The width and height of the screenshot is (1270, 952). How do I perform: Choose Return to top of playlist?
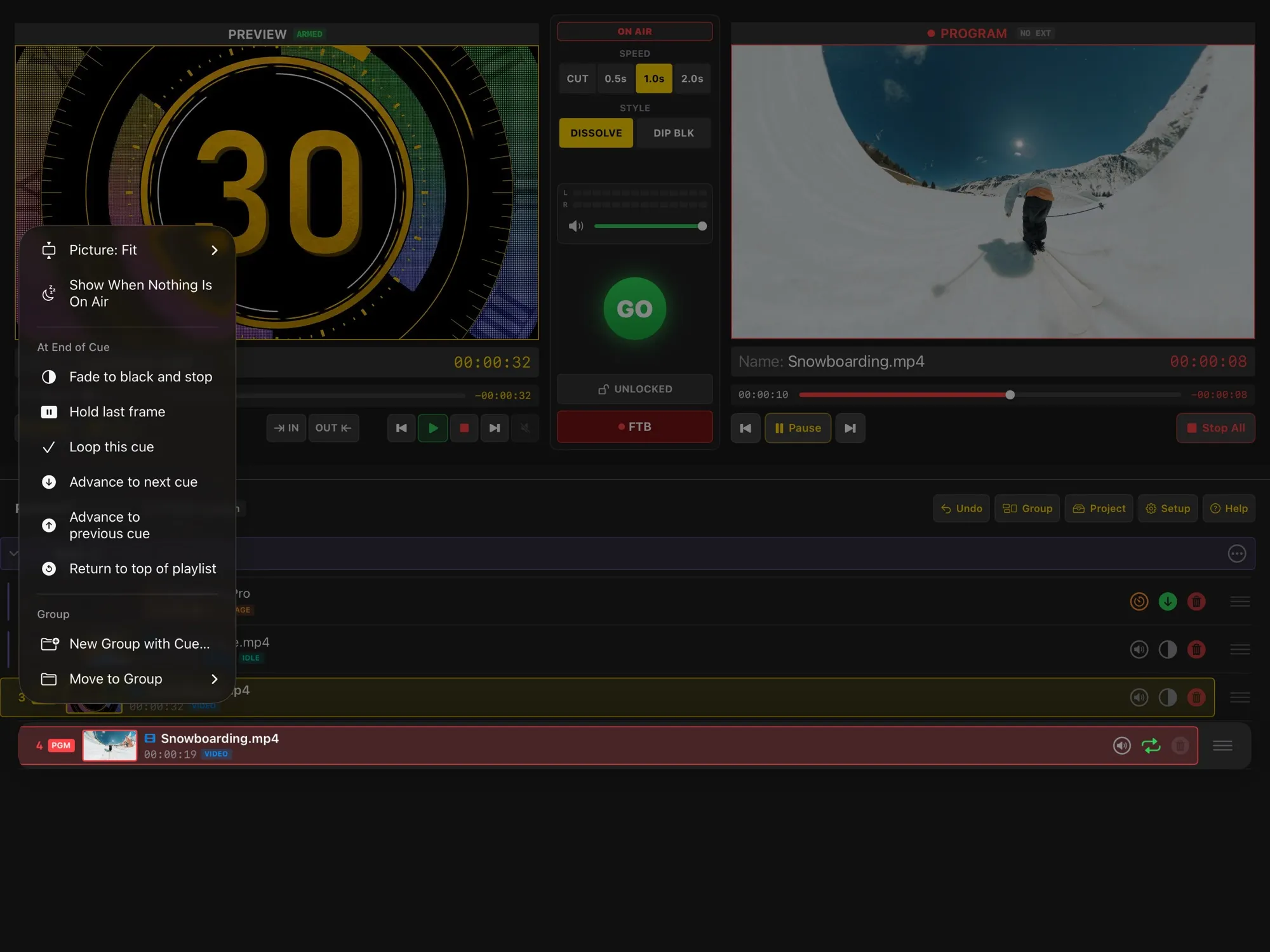(128, 569)
